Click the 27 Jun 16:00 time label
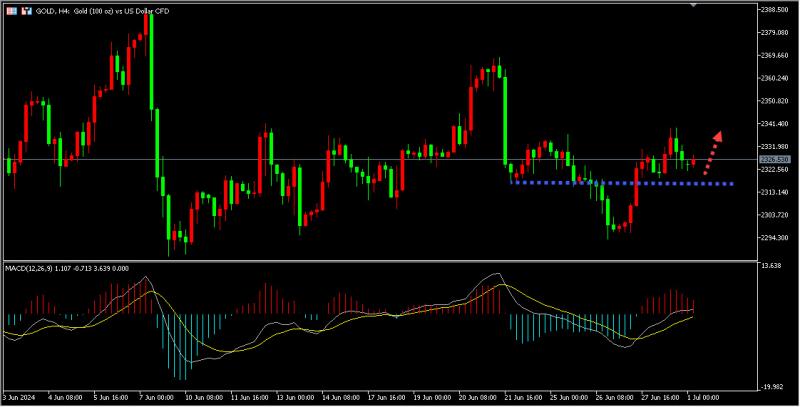The height and width of the screenshot is (407, 800). (x=662, y=397)
